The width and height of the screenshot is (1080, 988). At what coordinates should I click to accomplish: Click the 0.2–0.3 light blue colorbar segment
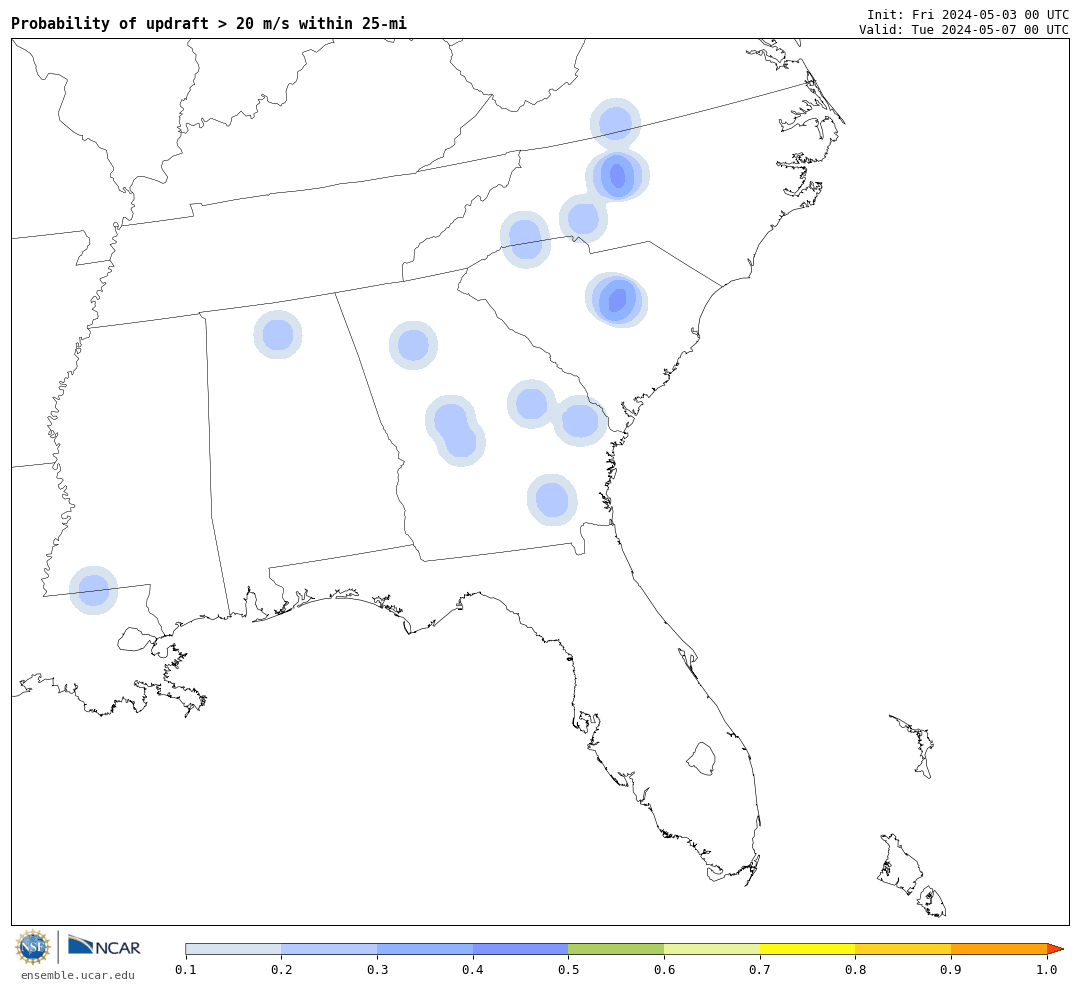pyautogui.click(x=329, y=949)
